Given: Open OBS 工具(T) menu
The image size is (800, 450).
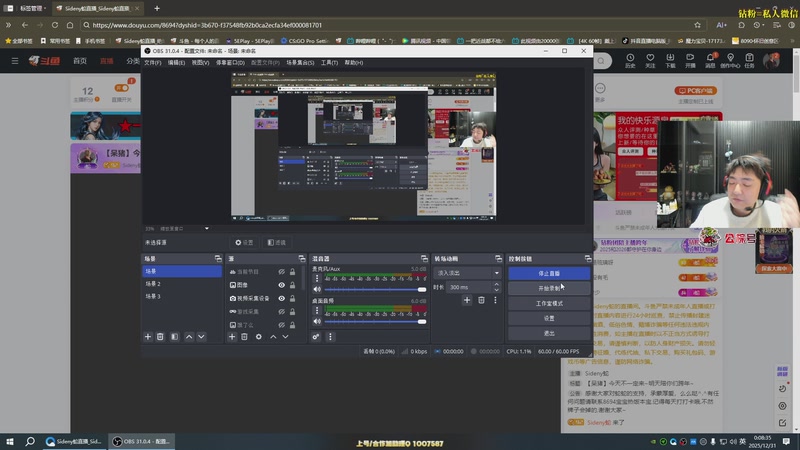Looking at the screenshot, I should 329,63.
